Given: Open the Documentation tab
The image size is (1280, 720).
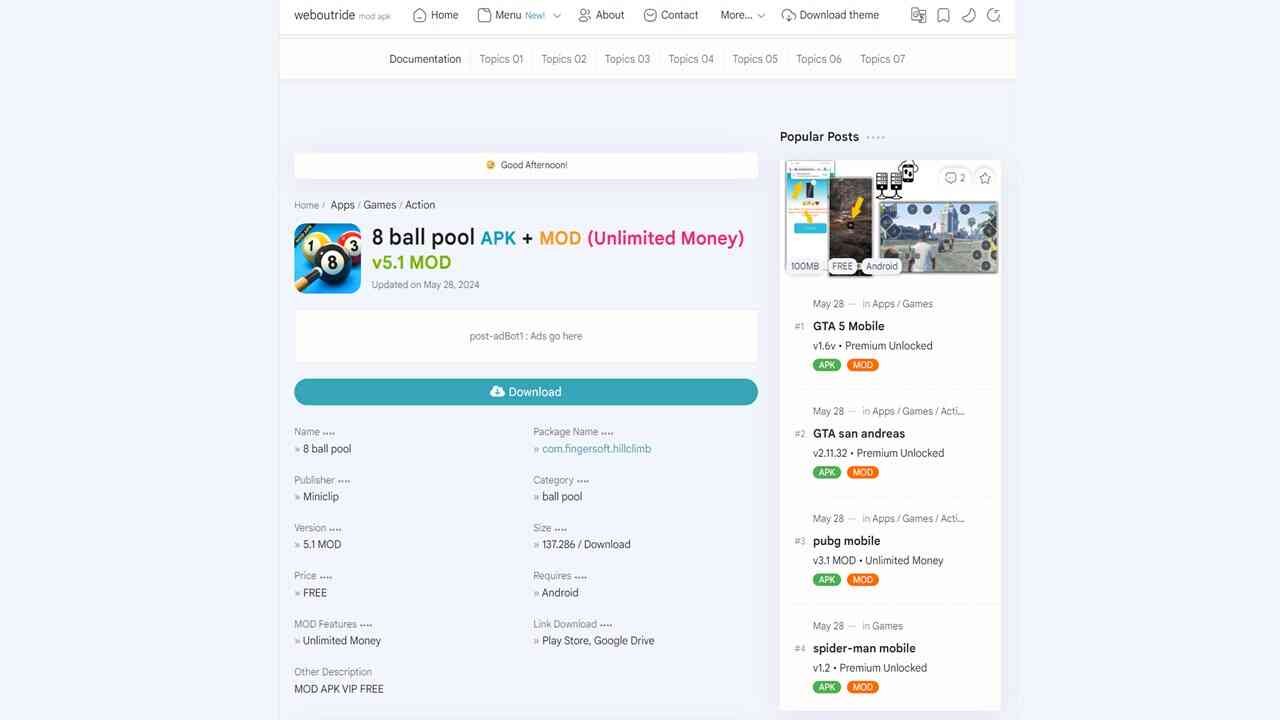Looking at the screenshot, I should click(425, 59).
